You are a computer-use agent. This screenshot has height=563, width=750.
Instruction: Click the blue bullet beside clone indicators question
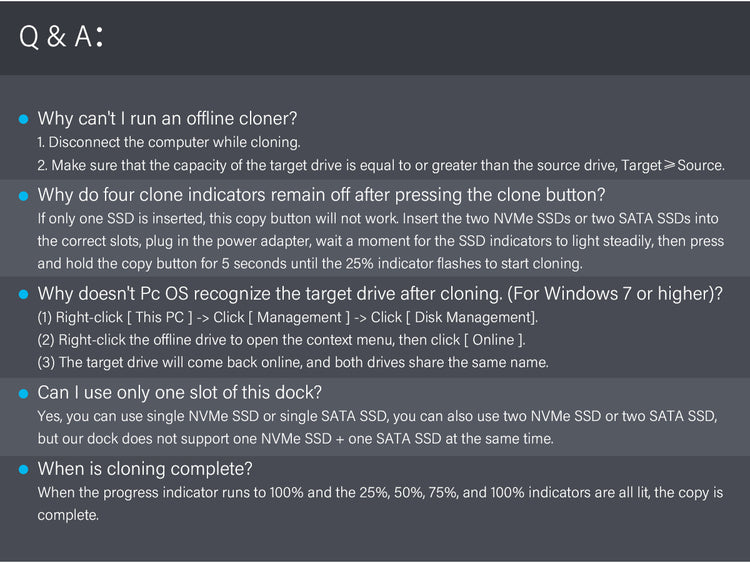coord(23,196)
